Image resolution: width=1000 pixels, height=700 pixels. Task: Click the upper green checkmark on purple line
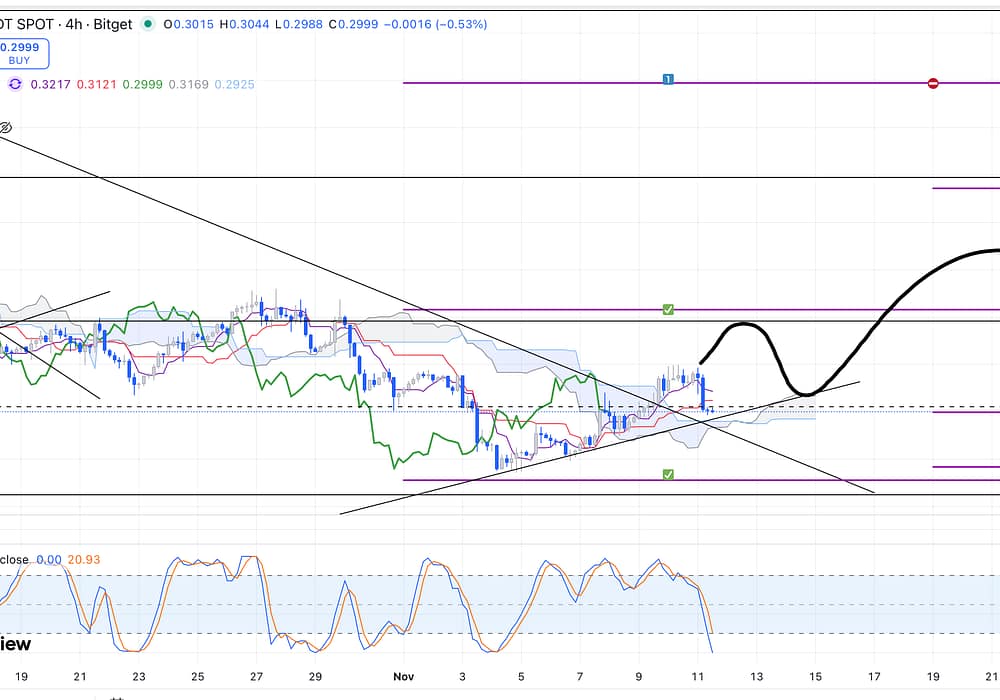pos(668,310)
